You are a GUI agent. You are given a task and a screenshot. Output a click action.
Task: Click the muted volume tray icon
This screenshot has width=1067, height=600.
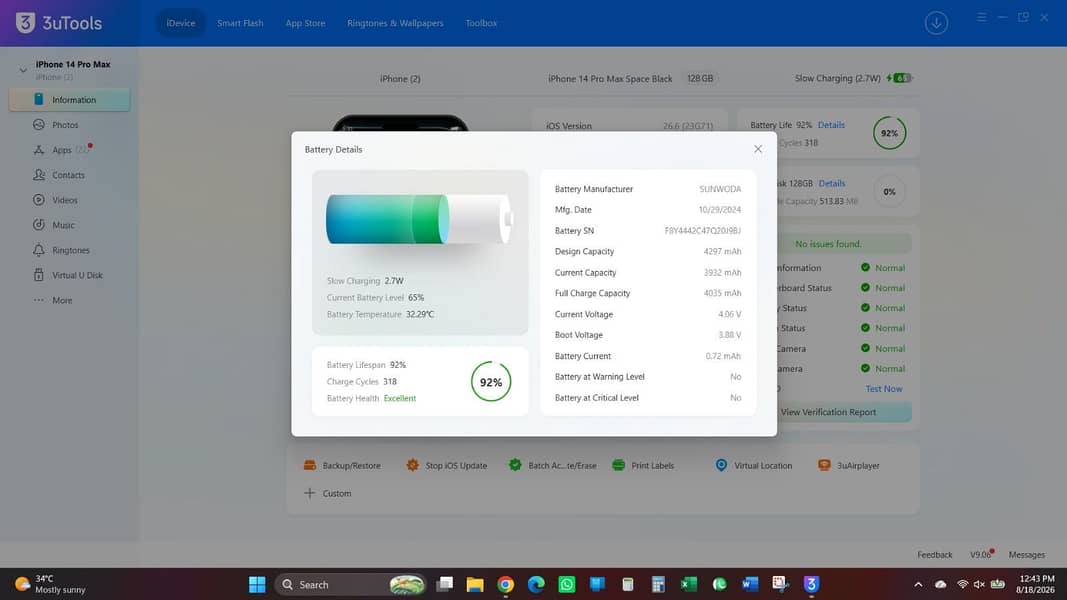(979, 584)
